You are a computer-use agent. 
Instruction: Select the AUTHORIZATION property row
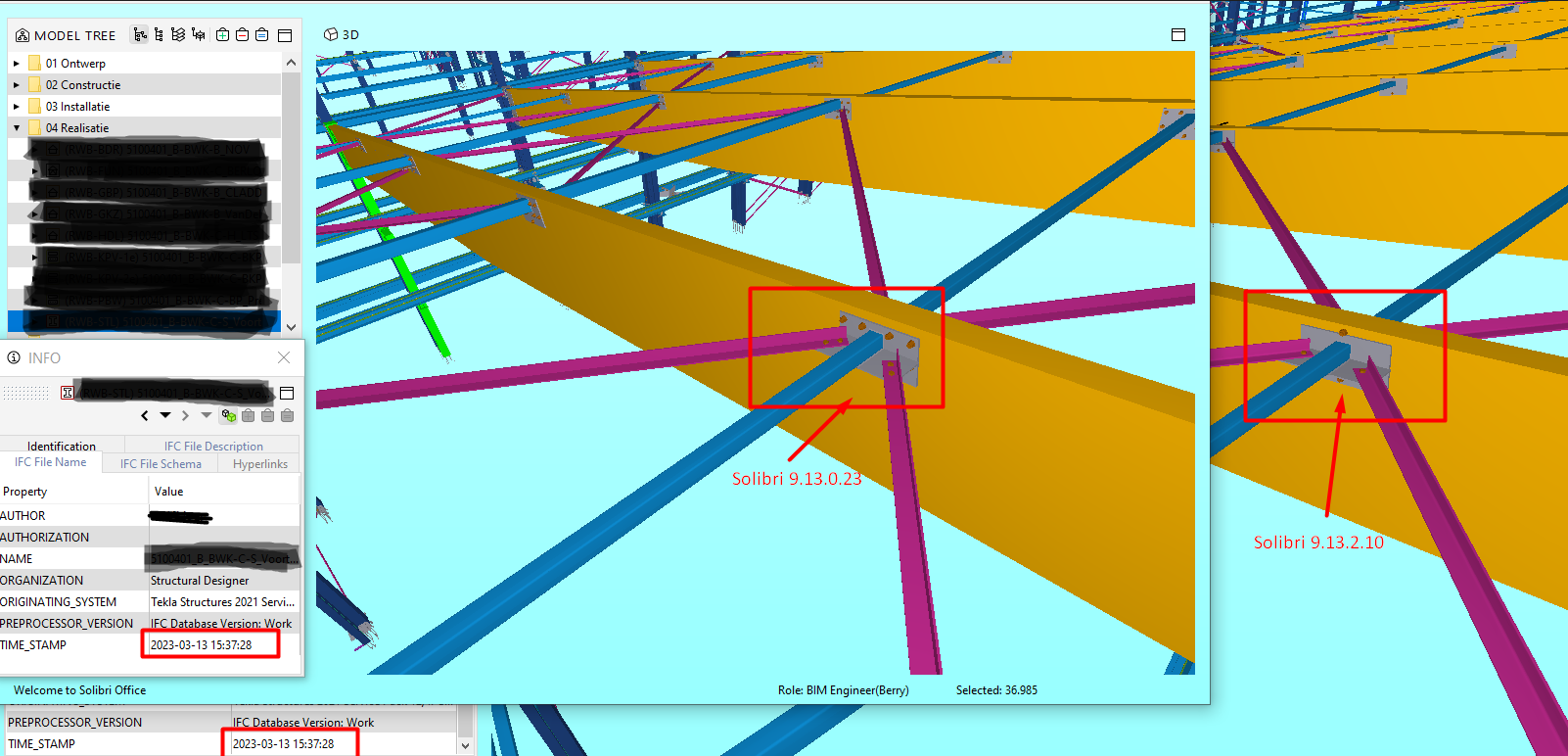coord(150,538)
